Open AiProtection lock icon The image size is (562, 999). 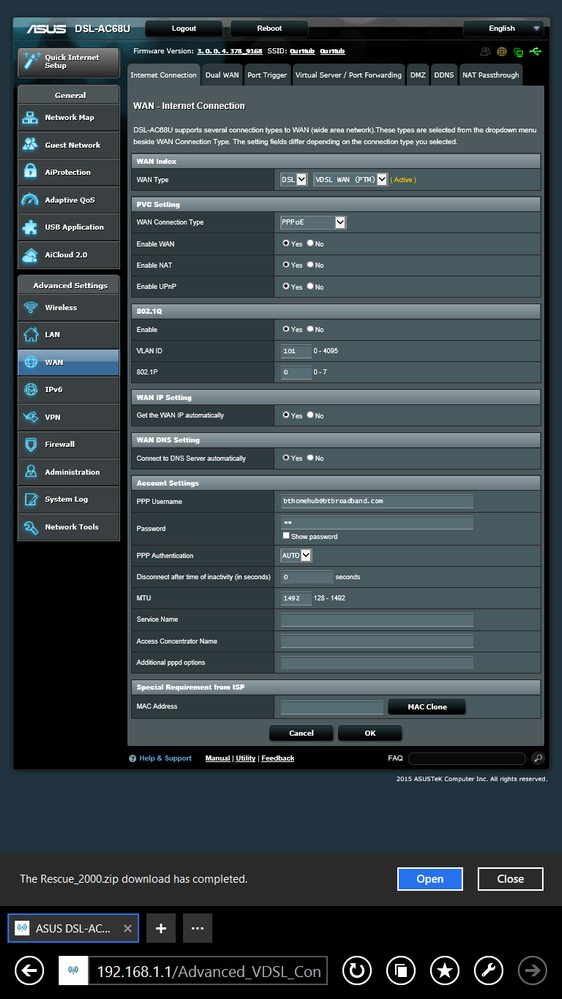tap(30, 172)
